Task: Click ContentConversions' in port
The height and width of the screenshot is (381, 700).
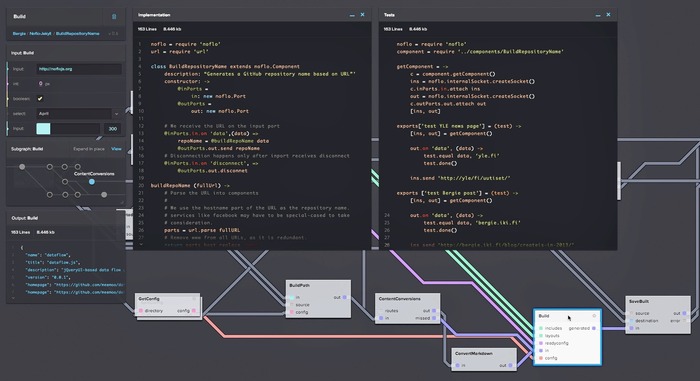Action: [x=381, y=318]
